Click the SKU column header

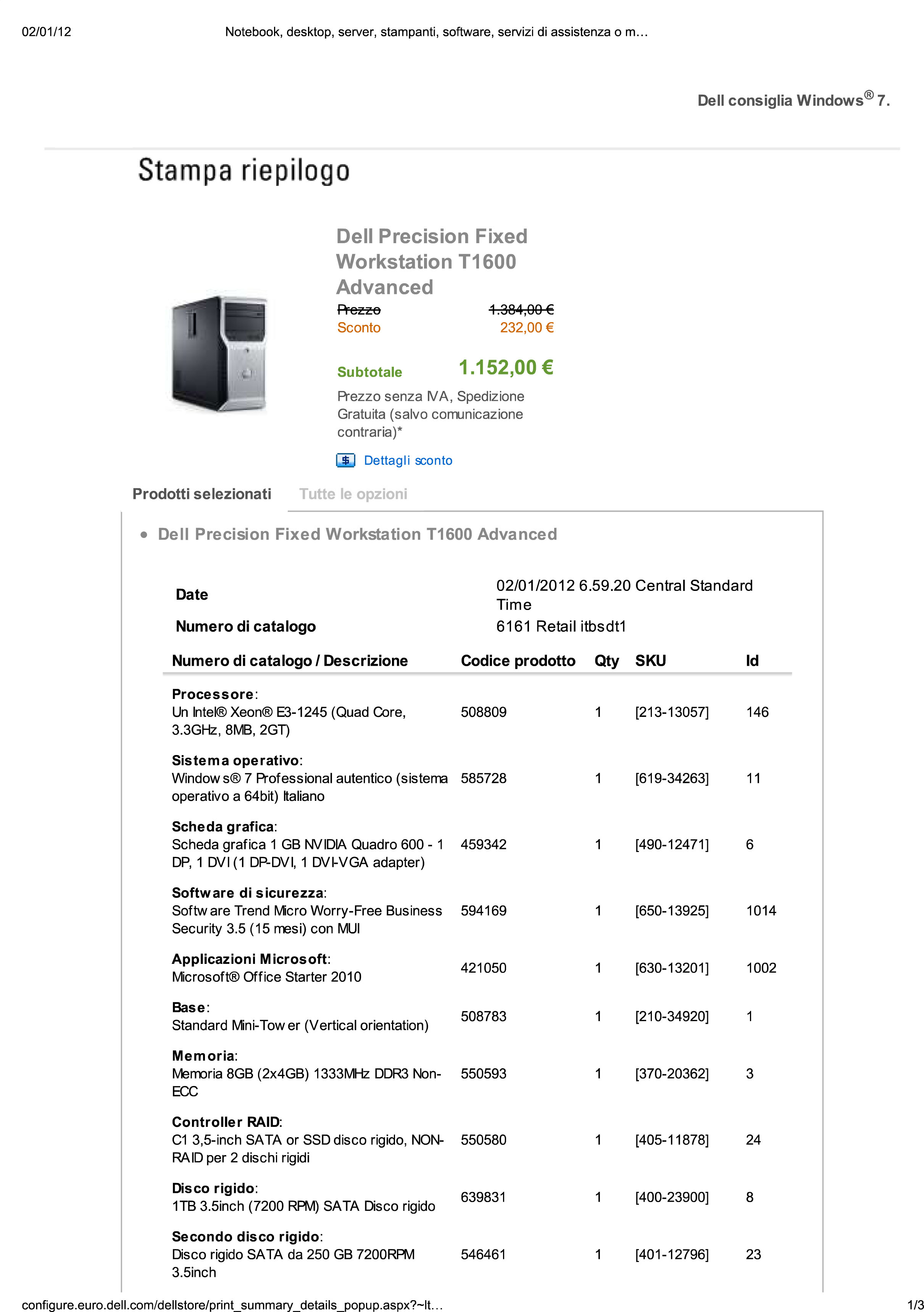650,660
